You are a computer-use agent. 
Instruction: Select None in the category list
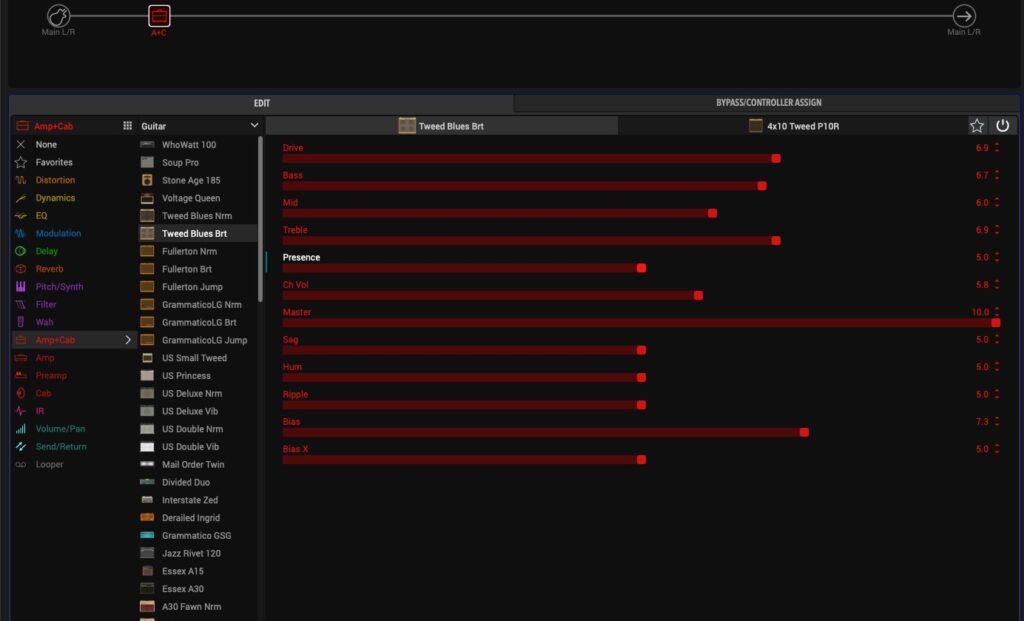(46, 144)
